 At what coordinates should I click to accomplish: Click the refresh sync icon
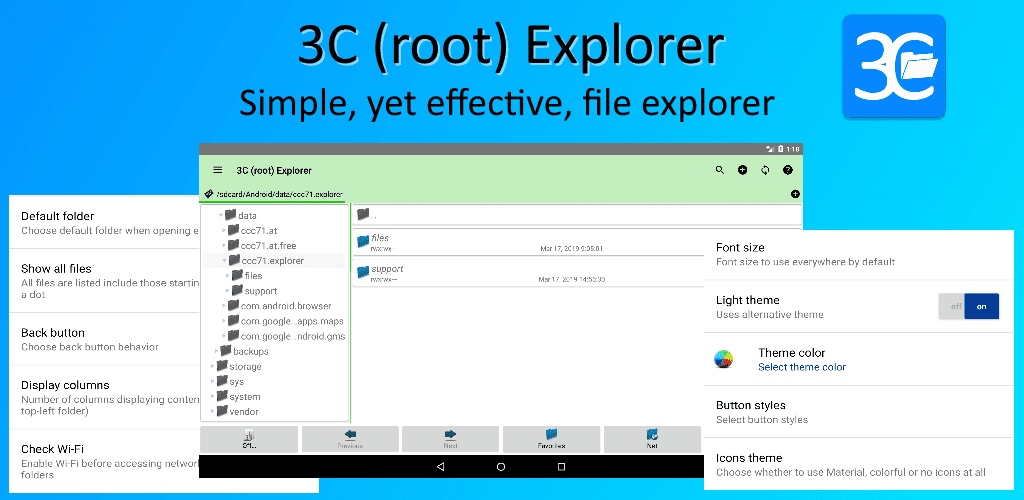tap(765, 170)
